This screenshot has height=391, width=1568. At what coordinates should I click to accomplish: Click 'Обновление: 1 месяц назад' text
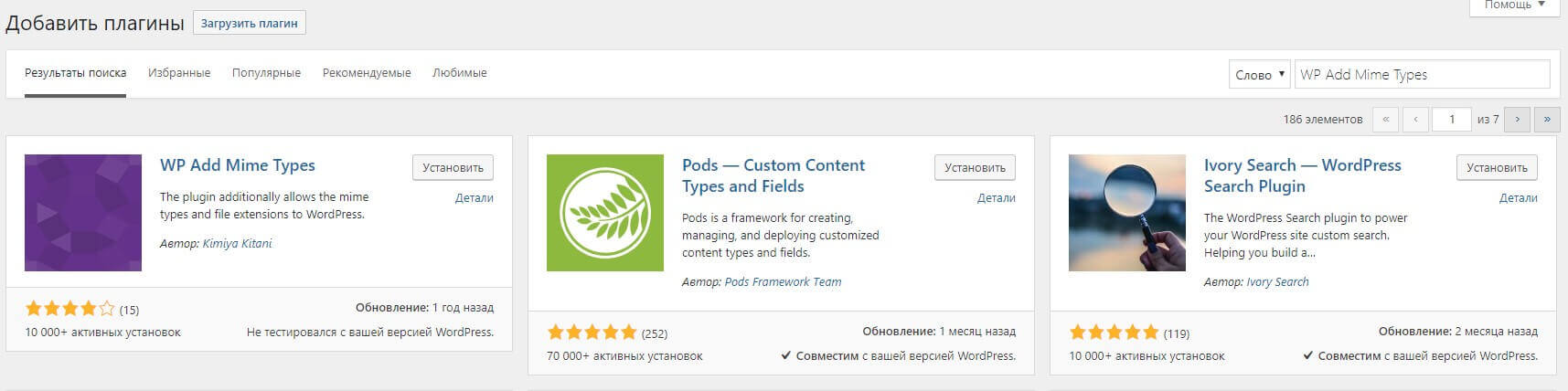(x=939, y=332)
